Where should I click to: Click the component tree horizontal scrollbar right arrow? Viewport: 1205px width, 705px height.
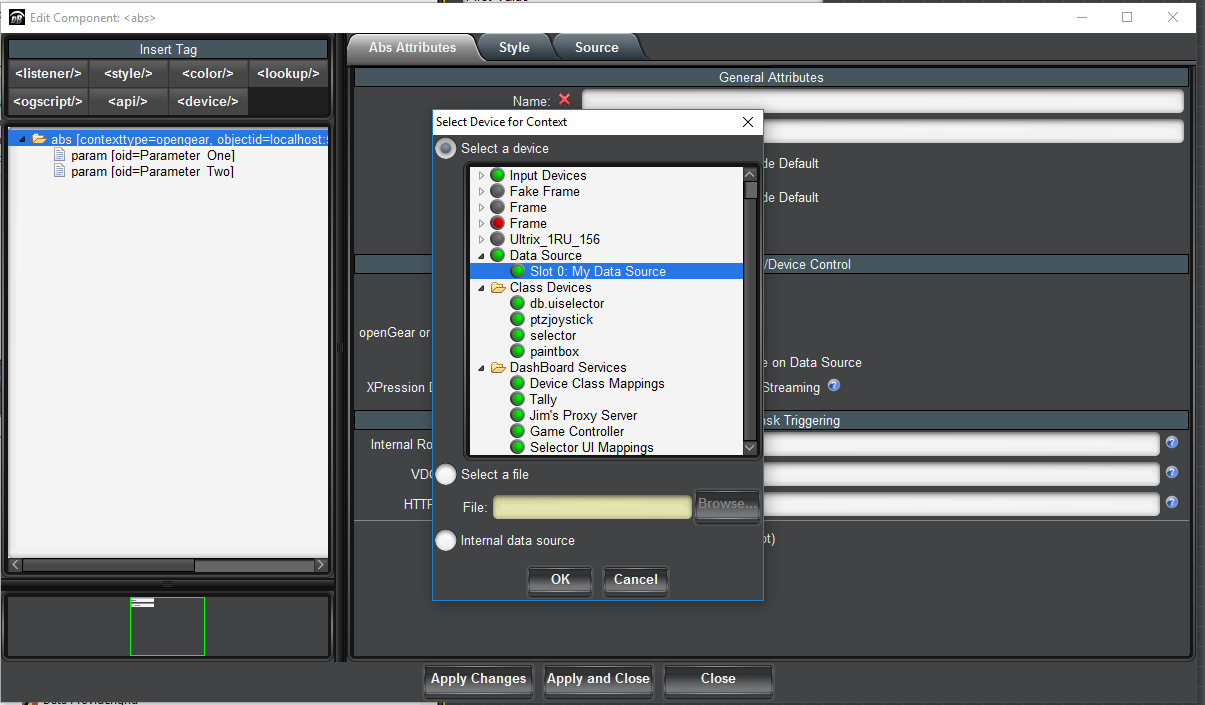coord(320,565)
